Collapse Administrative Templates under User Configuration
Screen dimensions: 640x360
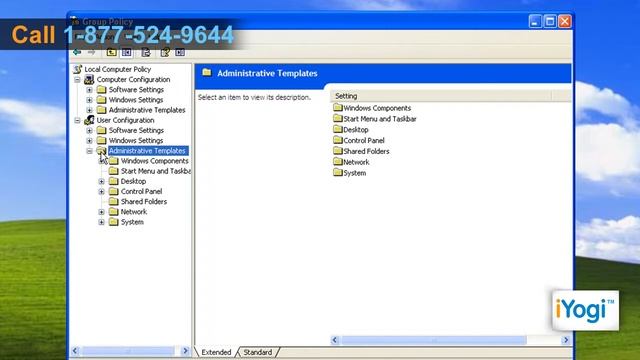pyautogui.click(x=89, y=151)
